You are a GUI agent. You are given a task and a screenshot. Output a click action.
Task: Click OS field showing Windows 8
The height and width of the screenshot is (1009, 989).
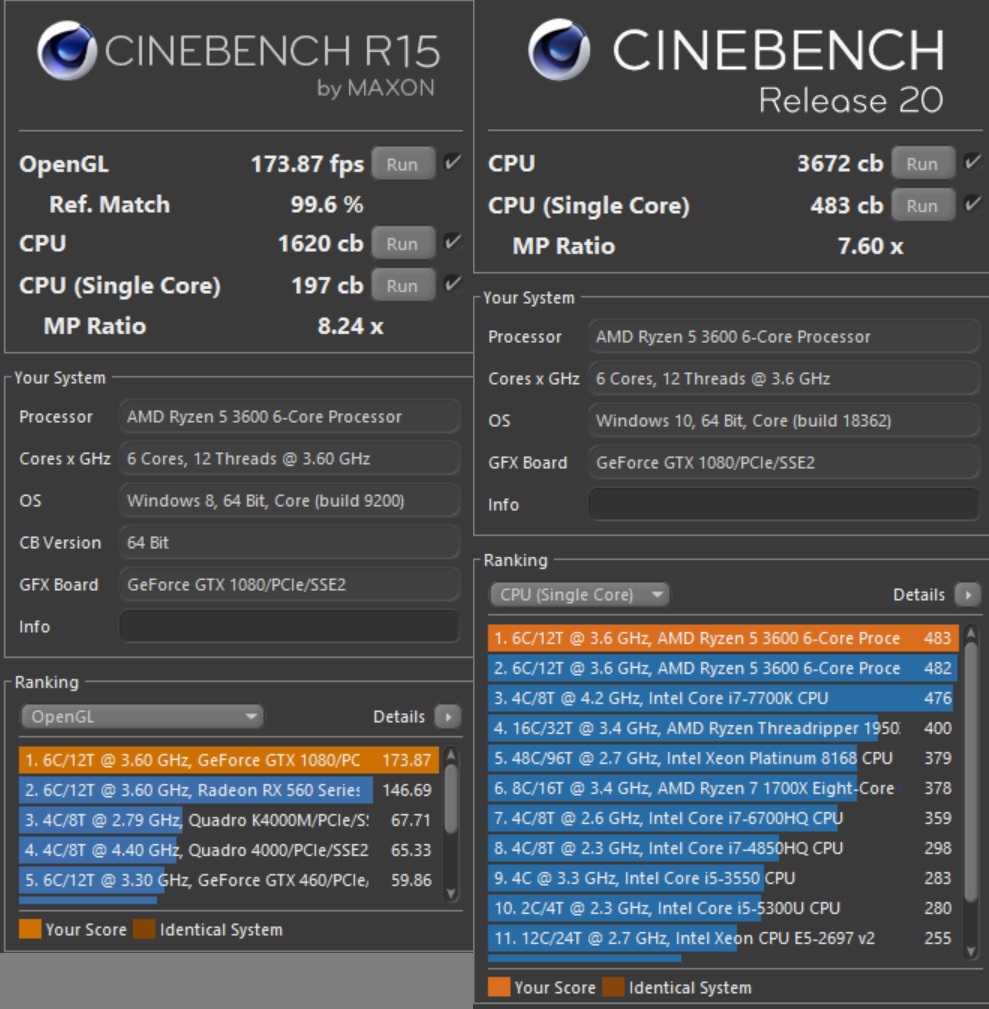click(290, 501)
